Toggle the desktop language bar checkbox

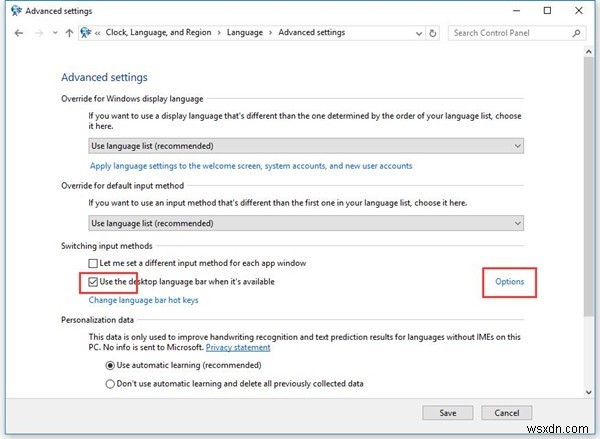tap(95, 282)
